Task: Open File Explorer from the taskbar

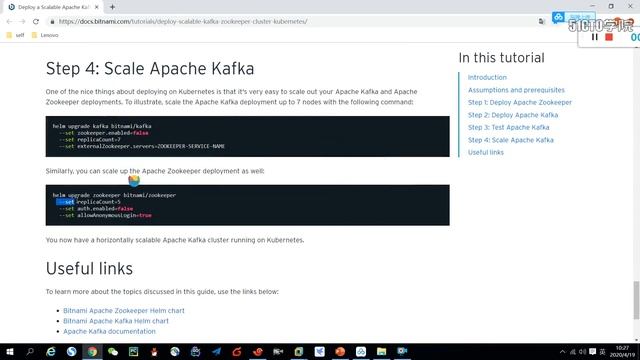Action: [x=381, y=351]
